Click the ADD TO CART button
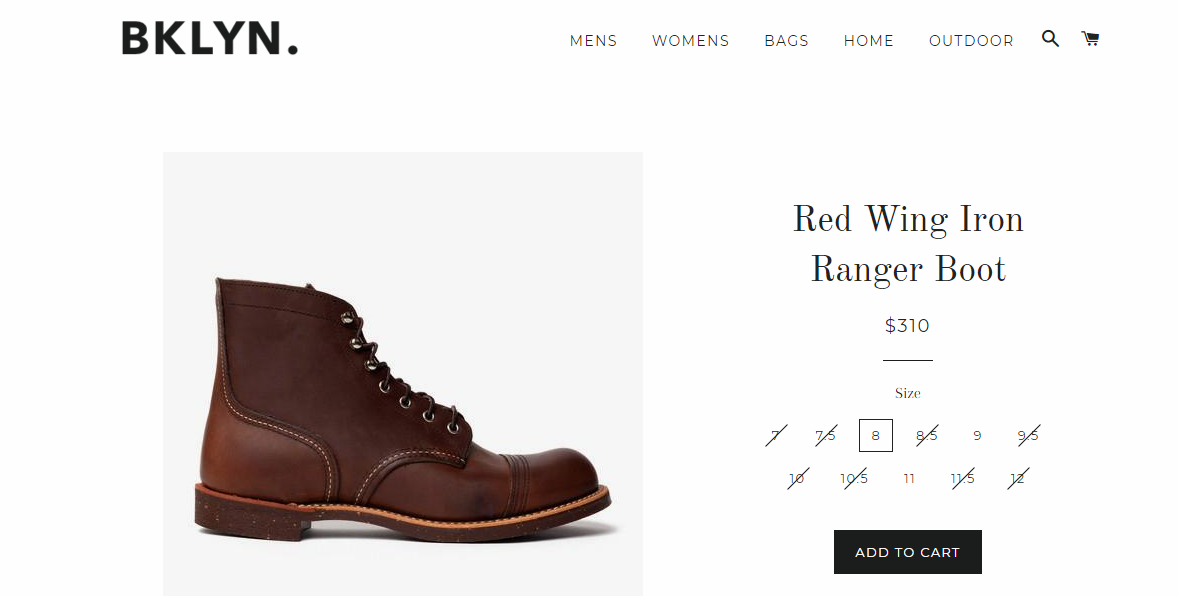Image resolution: width=1178 pixels, height=596 pixels. tap(908, 552)
